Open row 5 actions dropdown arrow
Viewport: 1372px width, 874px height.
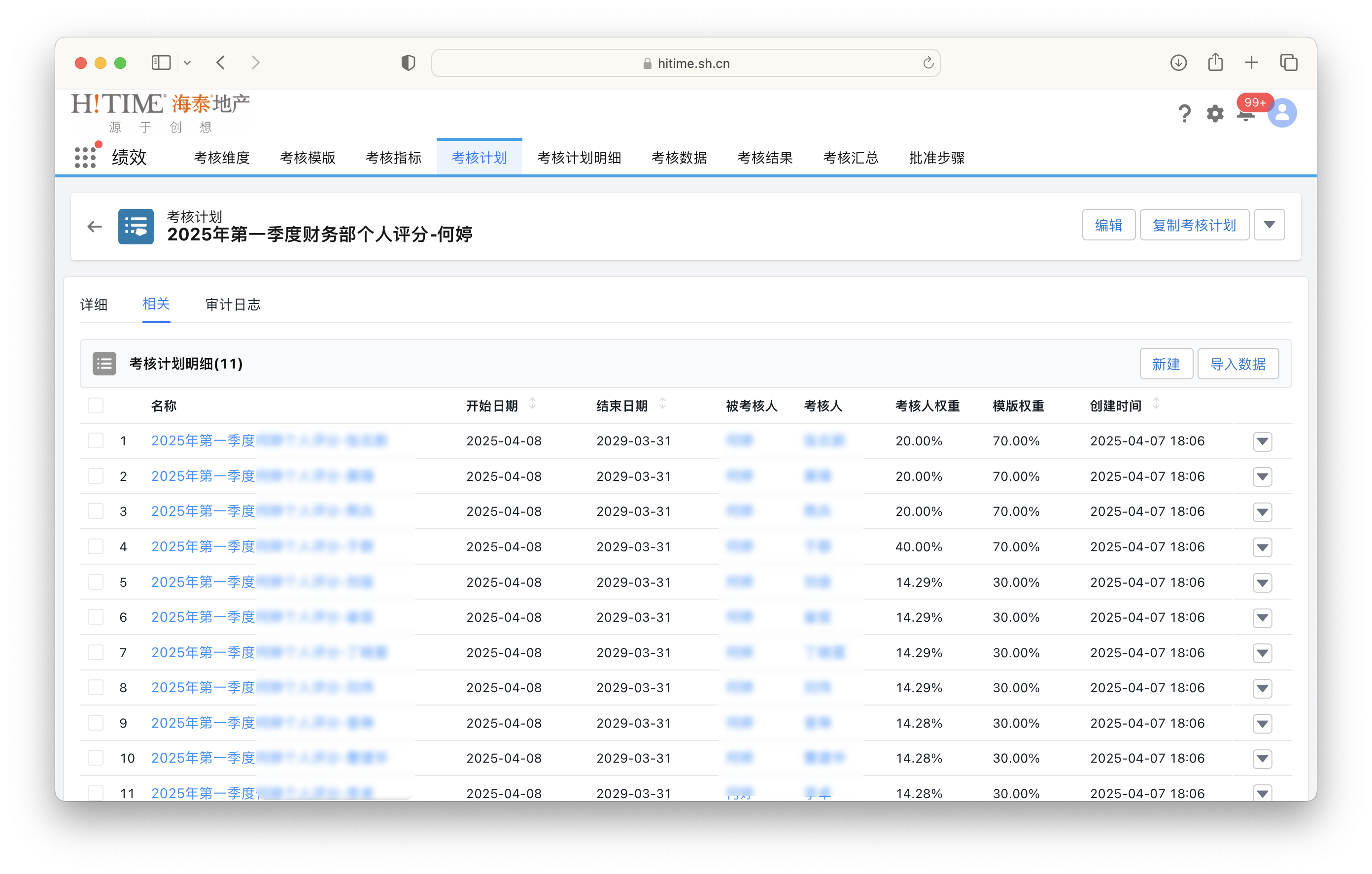[1262, 582]
